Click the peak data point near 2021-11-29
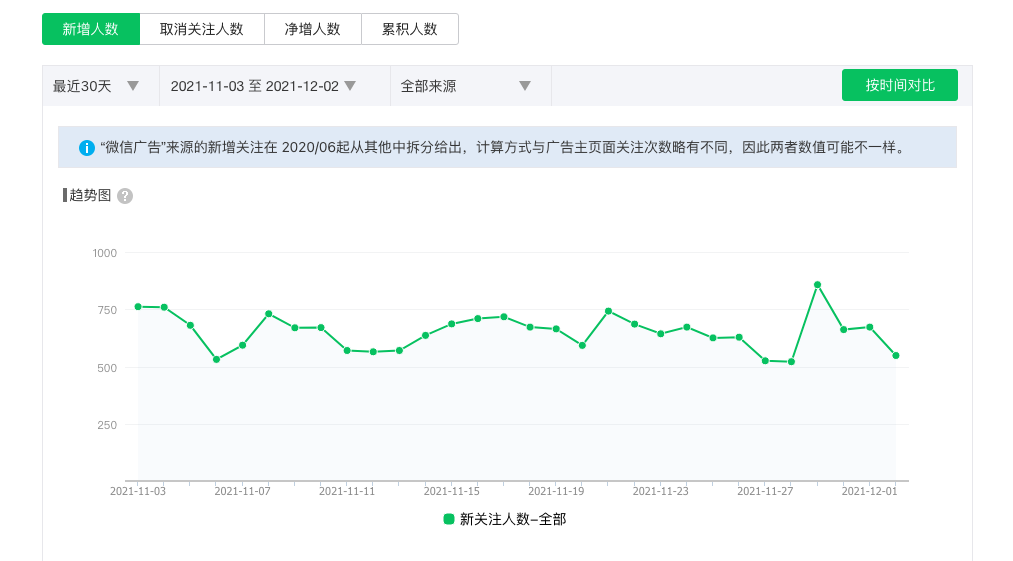This screenshot has height=561, width=1013. click(817, 285)
